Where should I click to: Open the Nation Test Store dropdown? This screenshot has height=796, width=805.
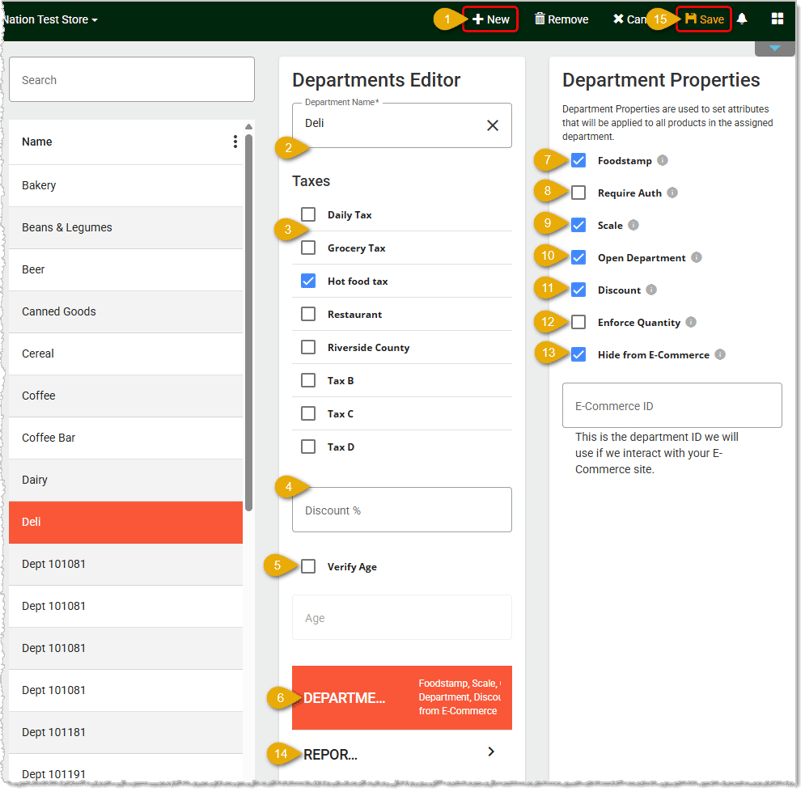coord(49,20)
